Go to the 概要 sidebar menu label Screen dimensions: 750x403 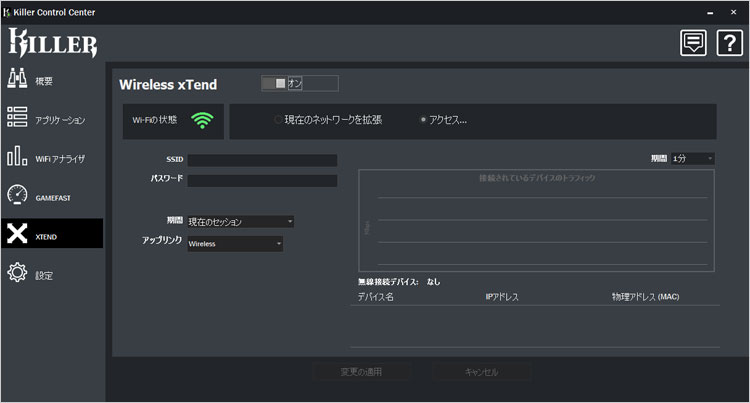click(44, 81)
